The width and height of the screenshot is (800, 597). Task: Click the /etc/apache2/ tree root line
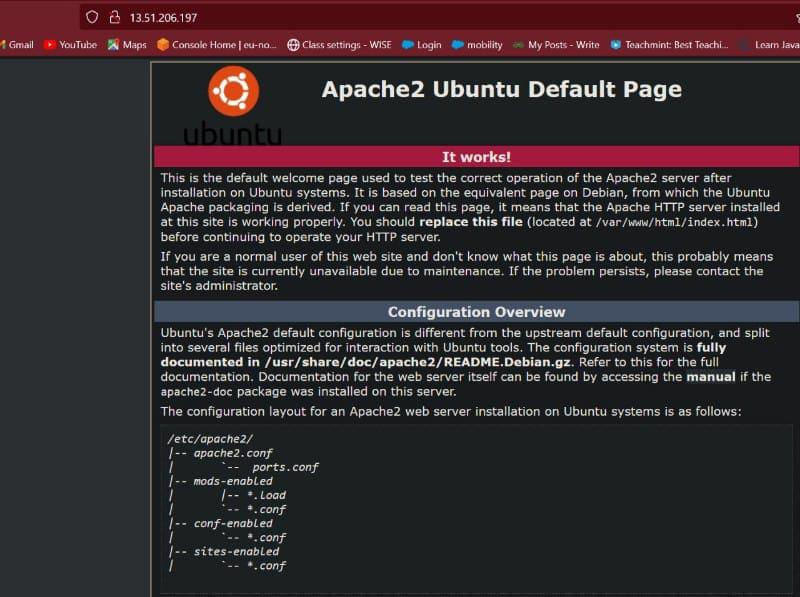point(210,439)
